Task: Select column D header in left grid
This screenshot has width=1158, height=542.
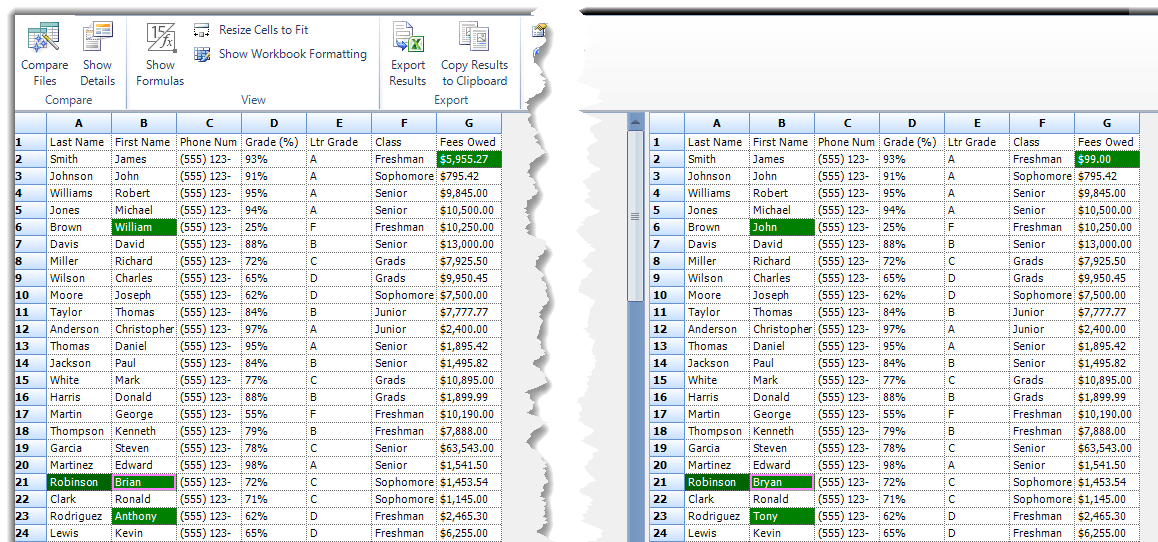Action: point(274,123)
